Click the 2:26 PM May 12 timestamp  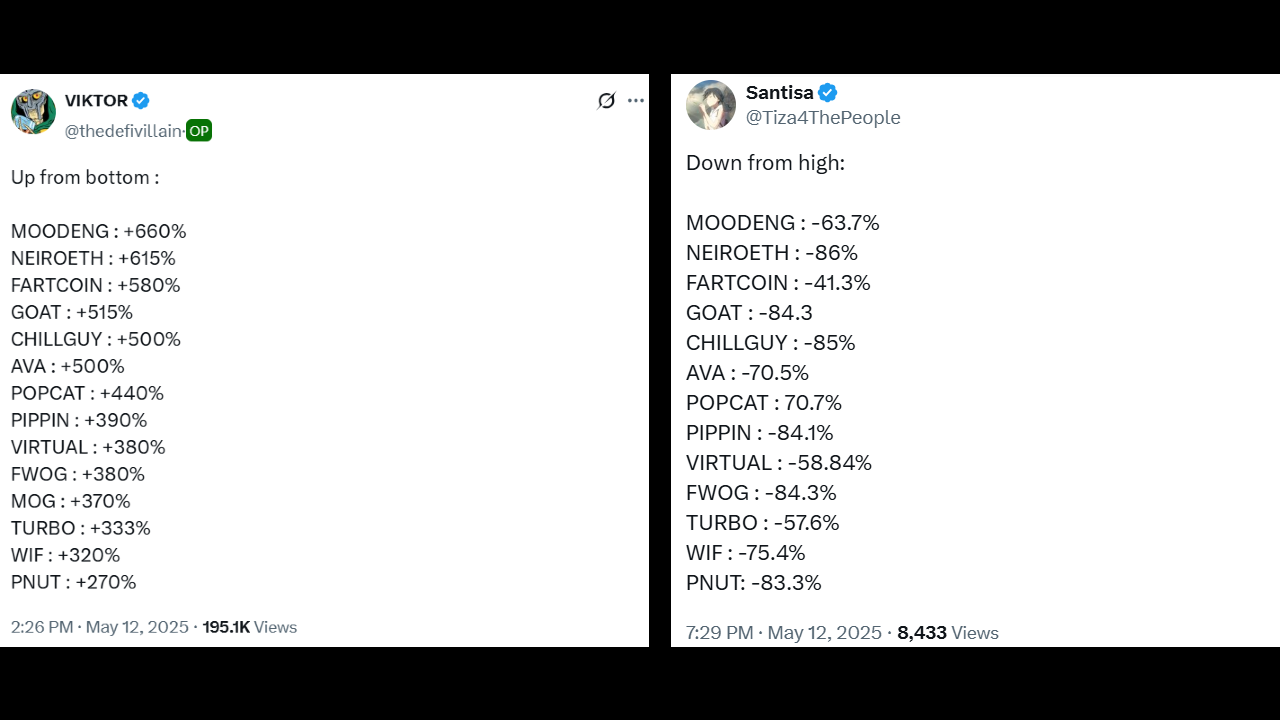99,627
